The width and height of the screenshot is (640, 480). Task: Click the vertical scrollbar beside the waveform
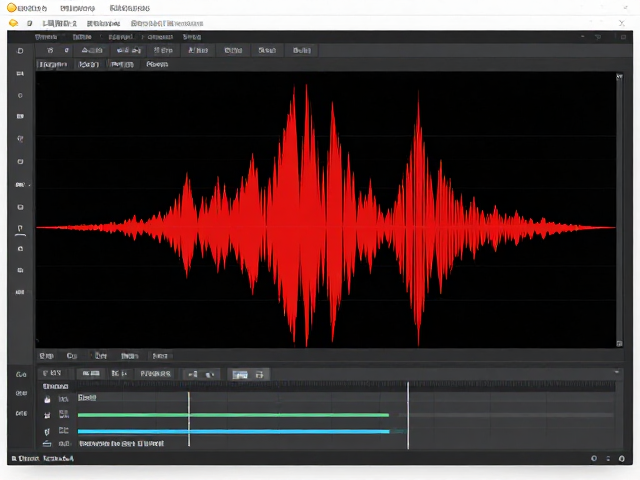point(620,210)
